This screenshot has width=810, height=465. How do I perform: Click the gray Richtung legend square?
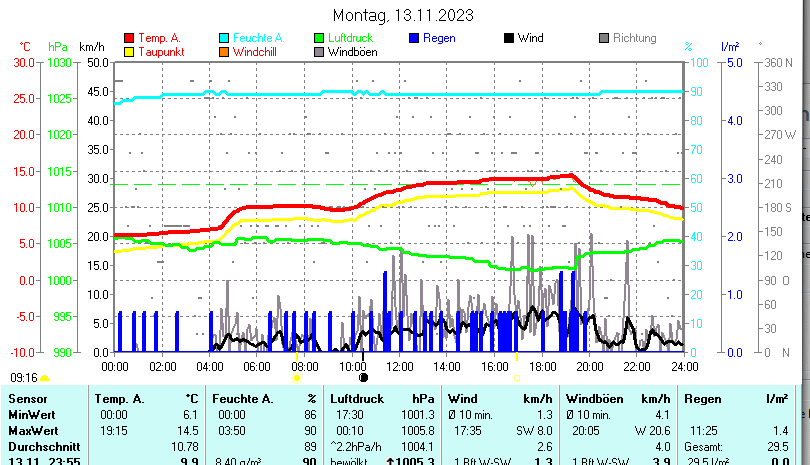pos(604,38)
